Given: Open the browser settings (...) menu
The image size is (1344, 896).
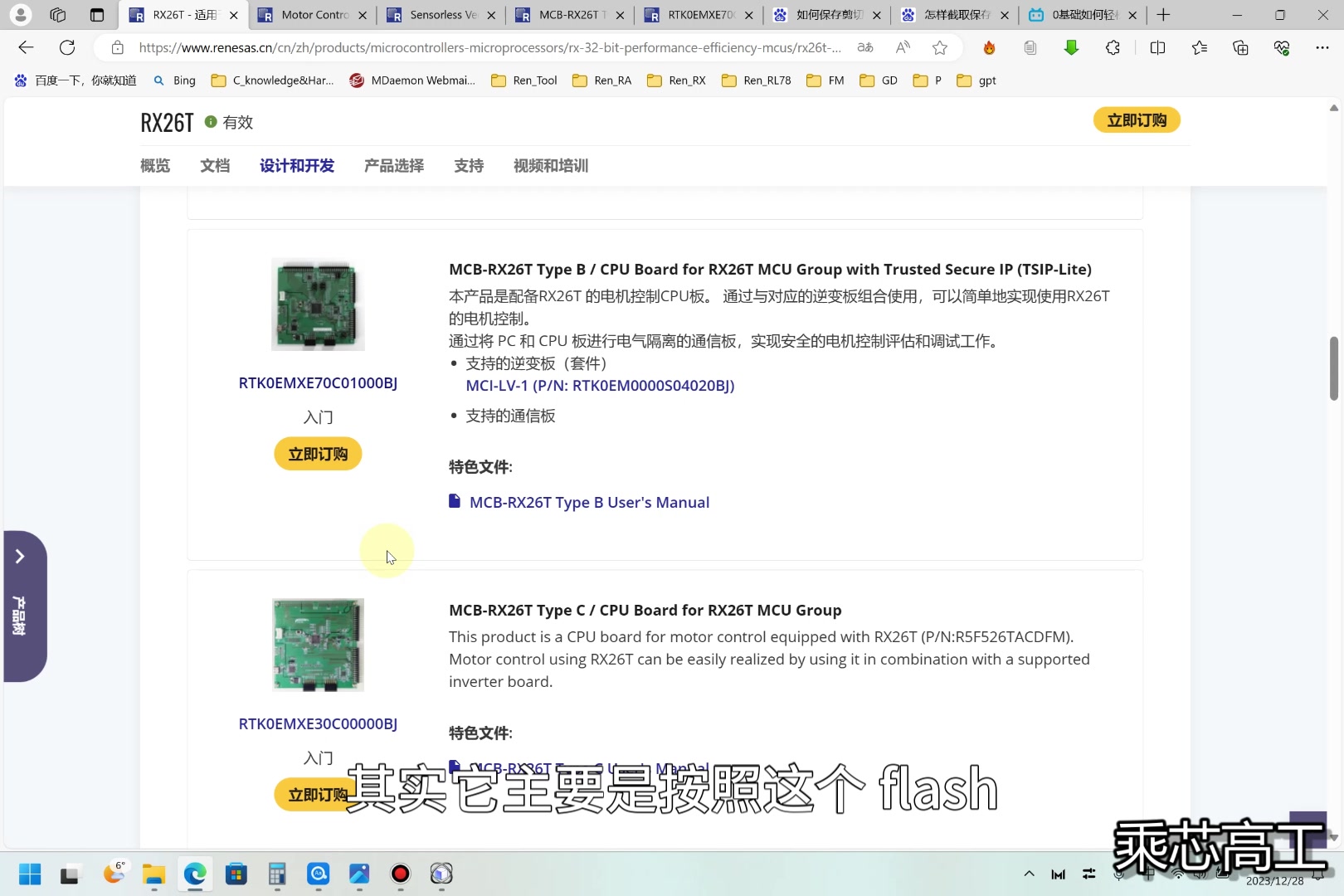Looking at the screenshot, I should tap(1323, 47).
